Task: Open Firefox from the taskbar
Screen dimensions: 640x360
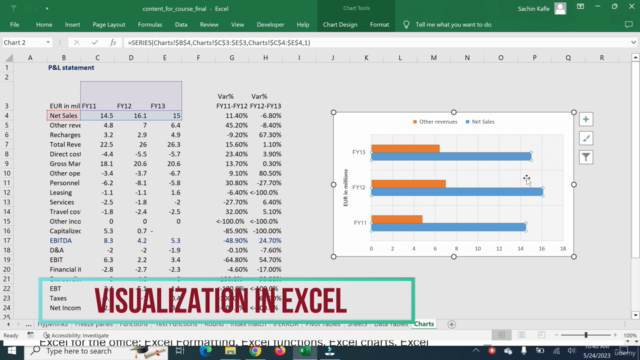Action: click(280, 351)
